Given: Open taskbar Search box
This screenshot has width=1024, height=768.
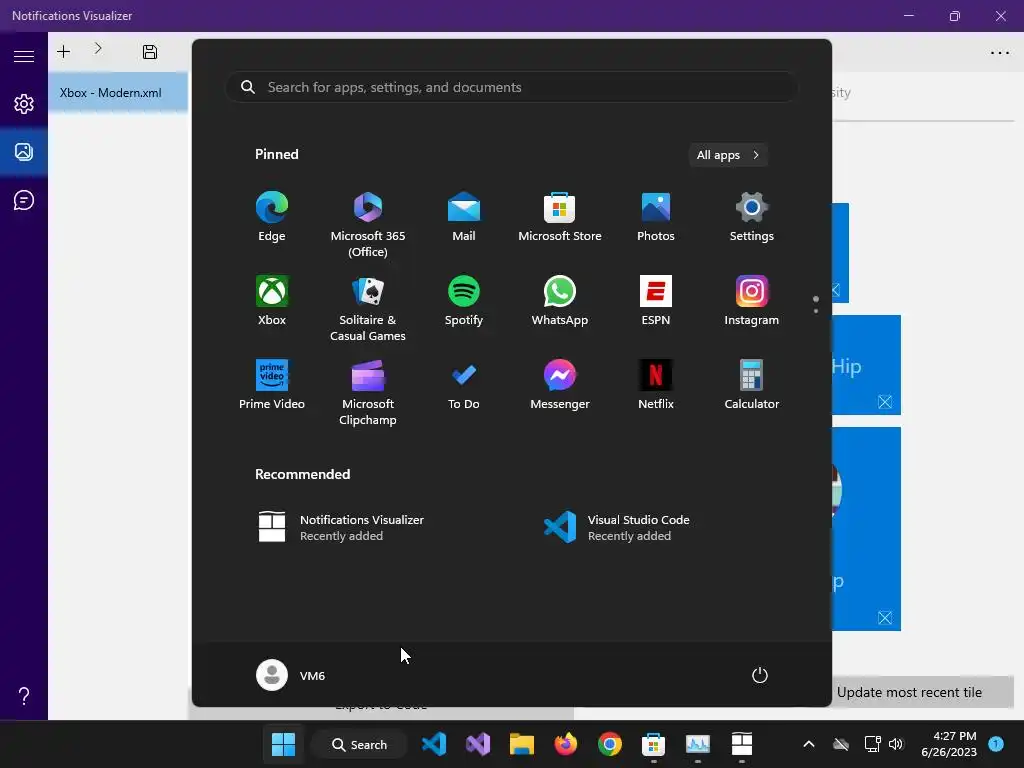Looking at the screenshot, I should tap(360, 744).
